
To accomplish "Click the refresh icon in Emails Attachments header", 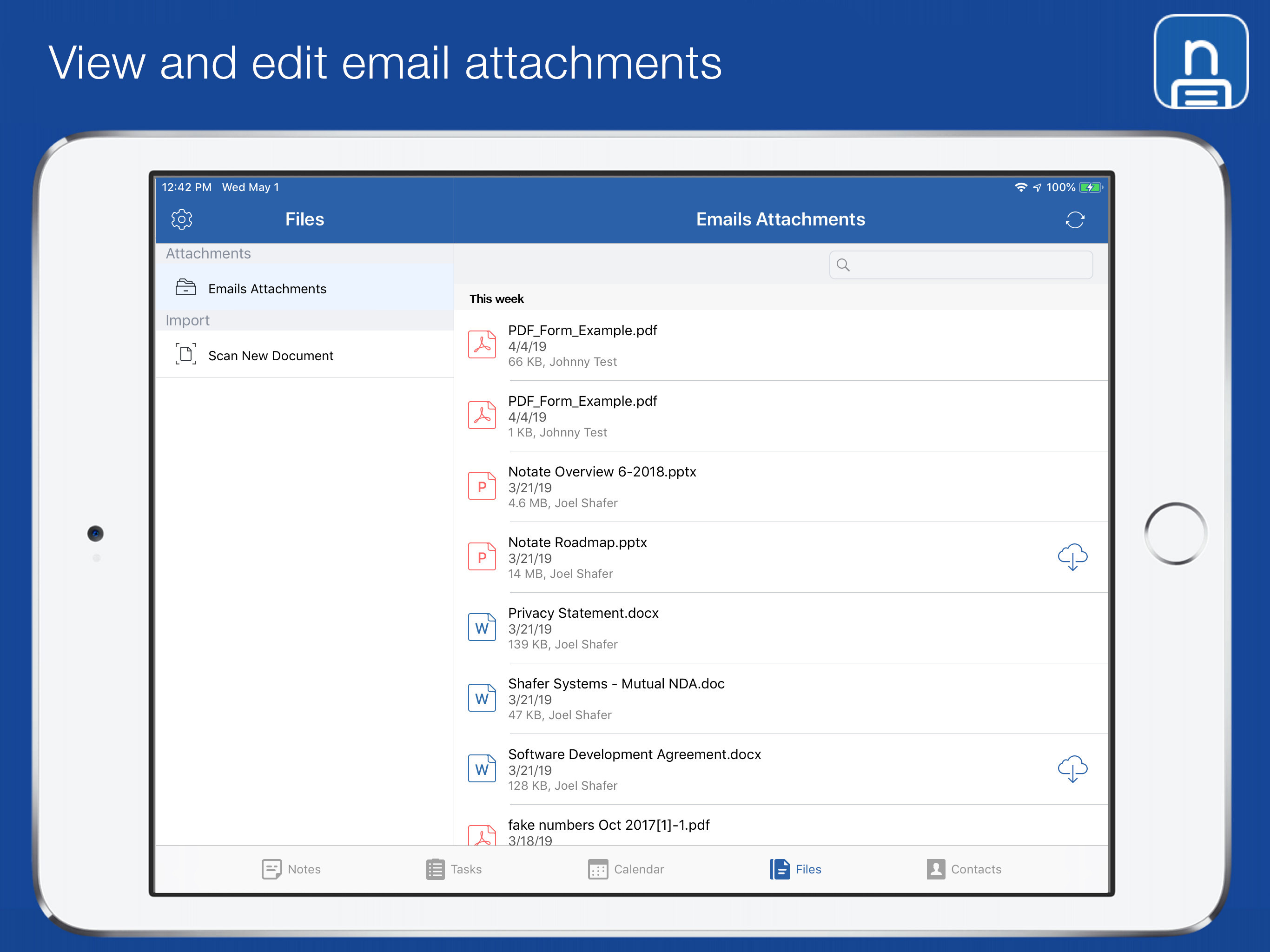I will pos(1074,220).
